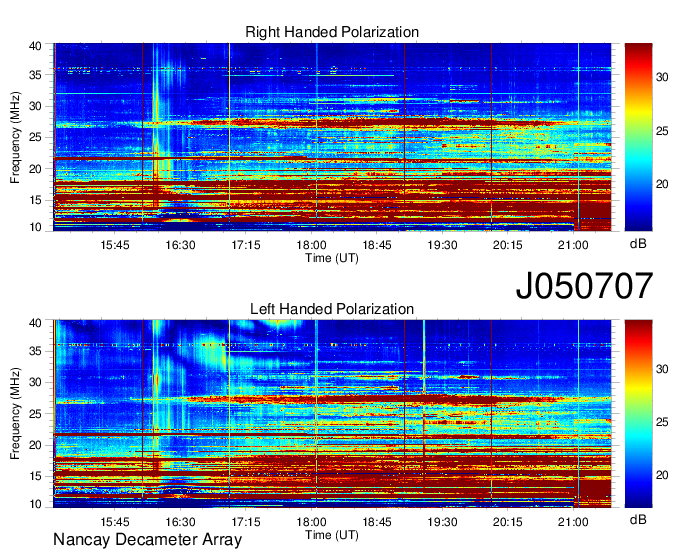The image size is (680, 552).
Task: Click the "Nancay Decameter Array" caption
Action: 147,540
